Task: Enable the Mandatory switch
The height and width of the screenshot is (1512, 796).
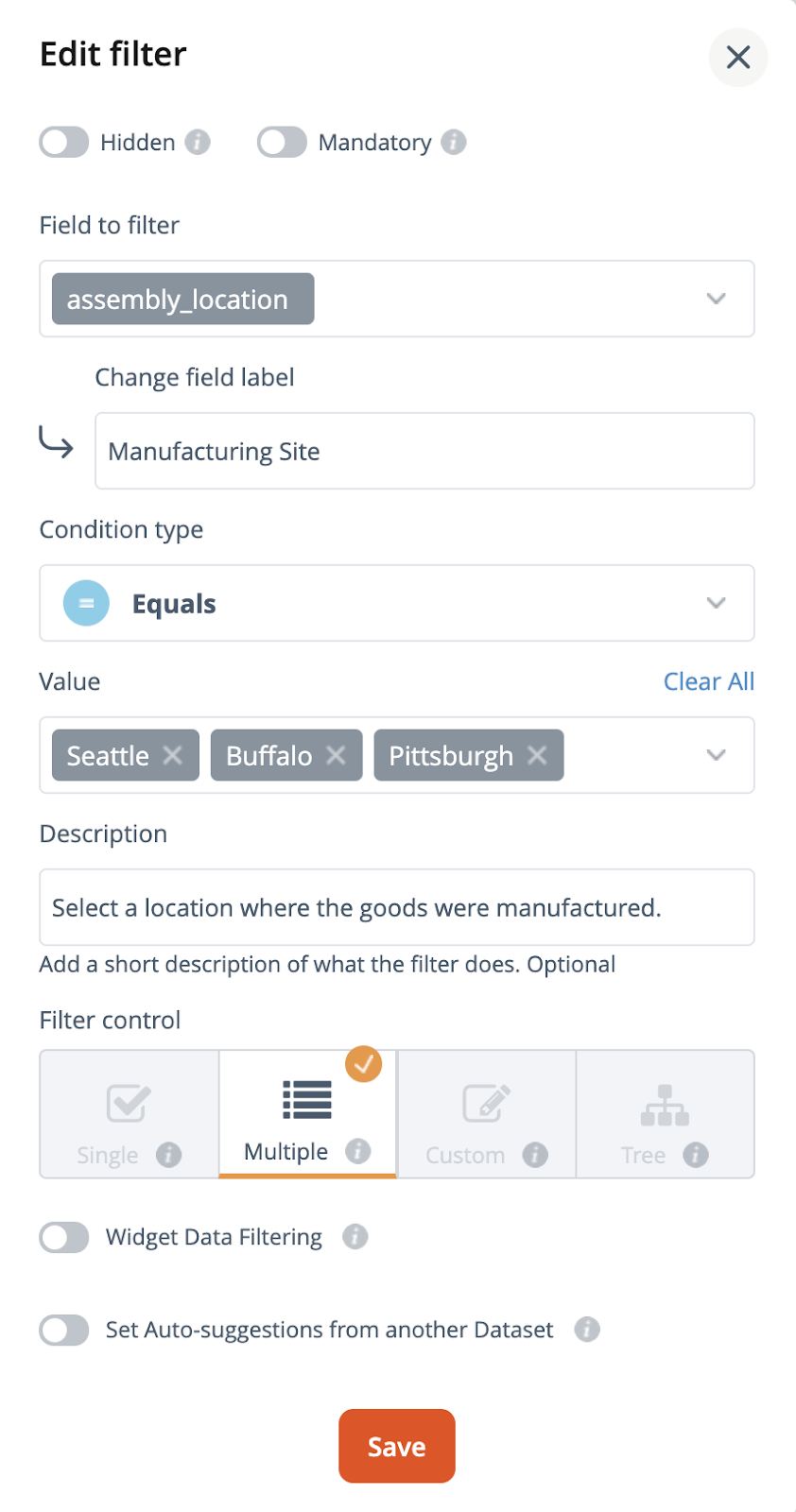Action: [x=282, y=142]
